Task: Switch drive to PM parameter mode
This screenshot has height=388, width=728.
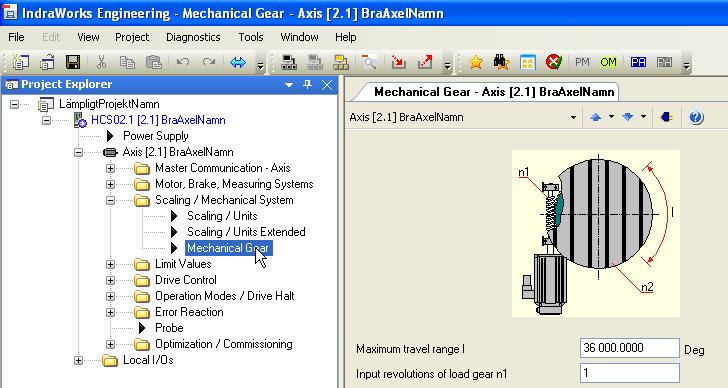Action: (582, 62)
